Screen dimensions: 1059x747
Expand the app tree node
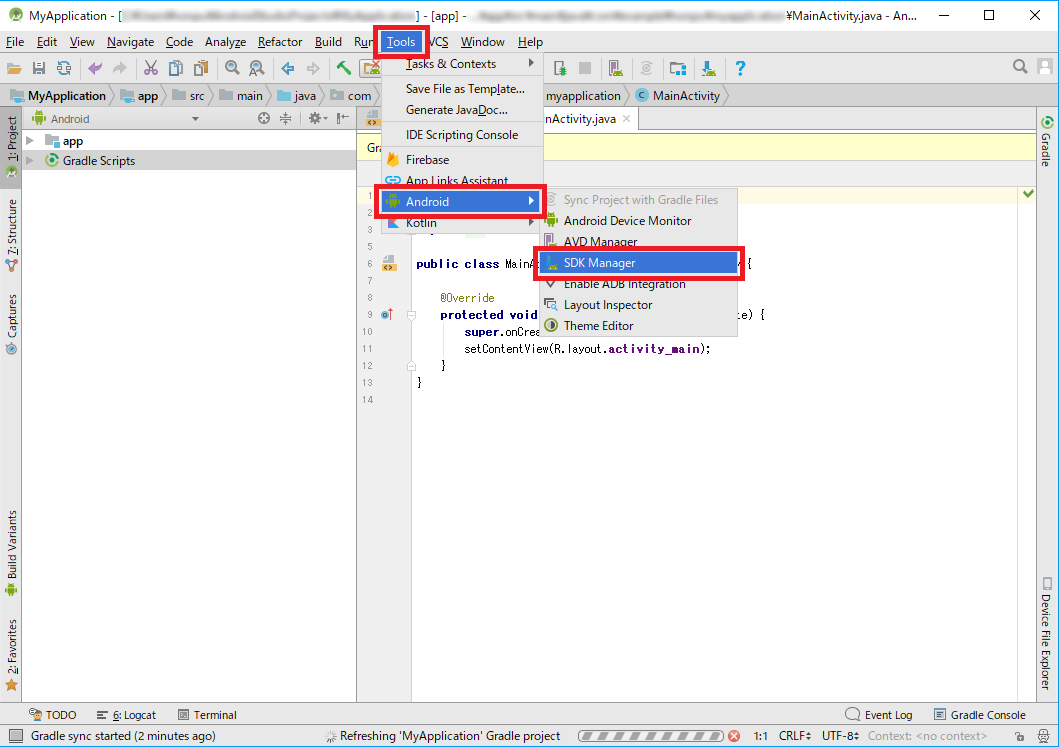[x=30, y=140]
